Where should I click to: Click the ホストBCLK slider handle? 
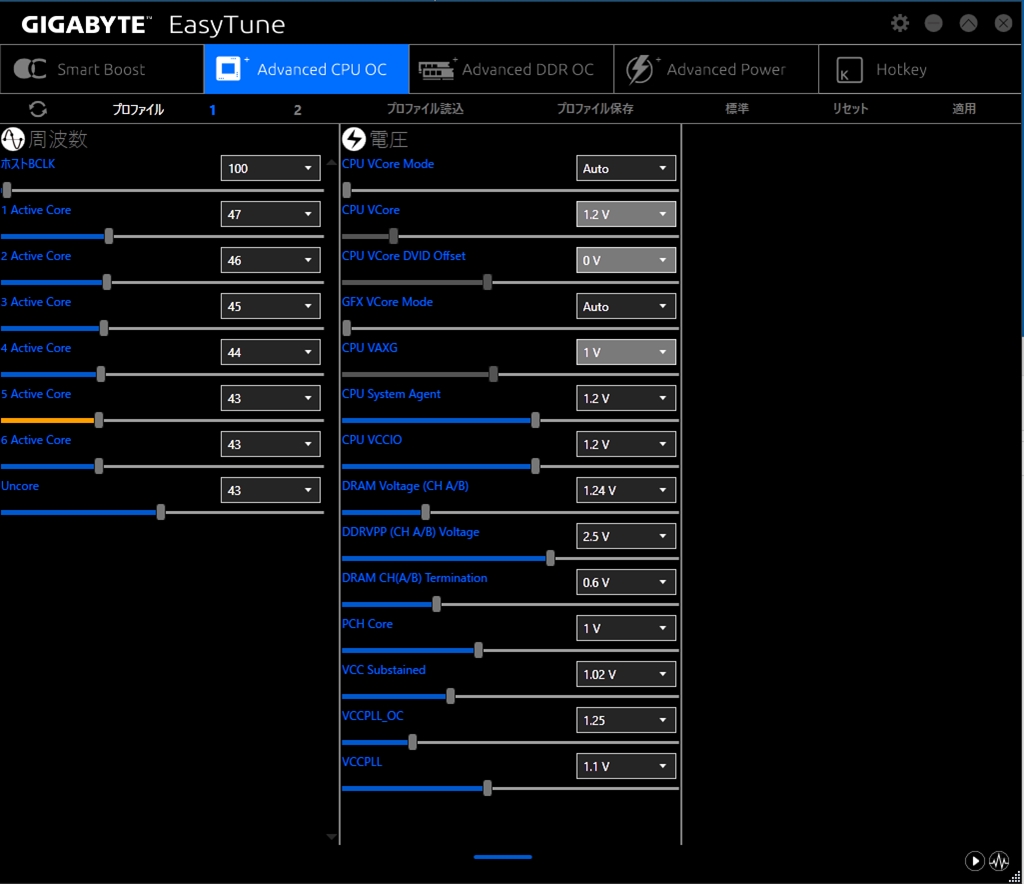(x=7, y=190)
